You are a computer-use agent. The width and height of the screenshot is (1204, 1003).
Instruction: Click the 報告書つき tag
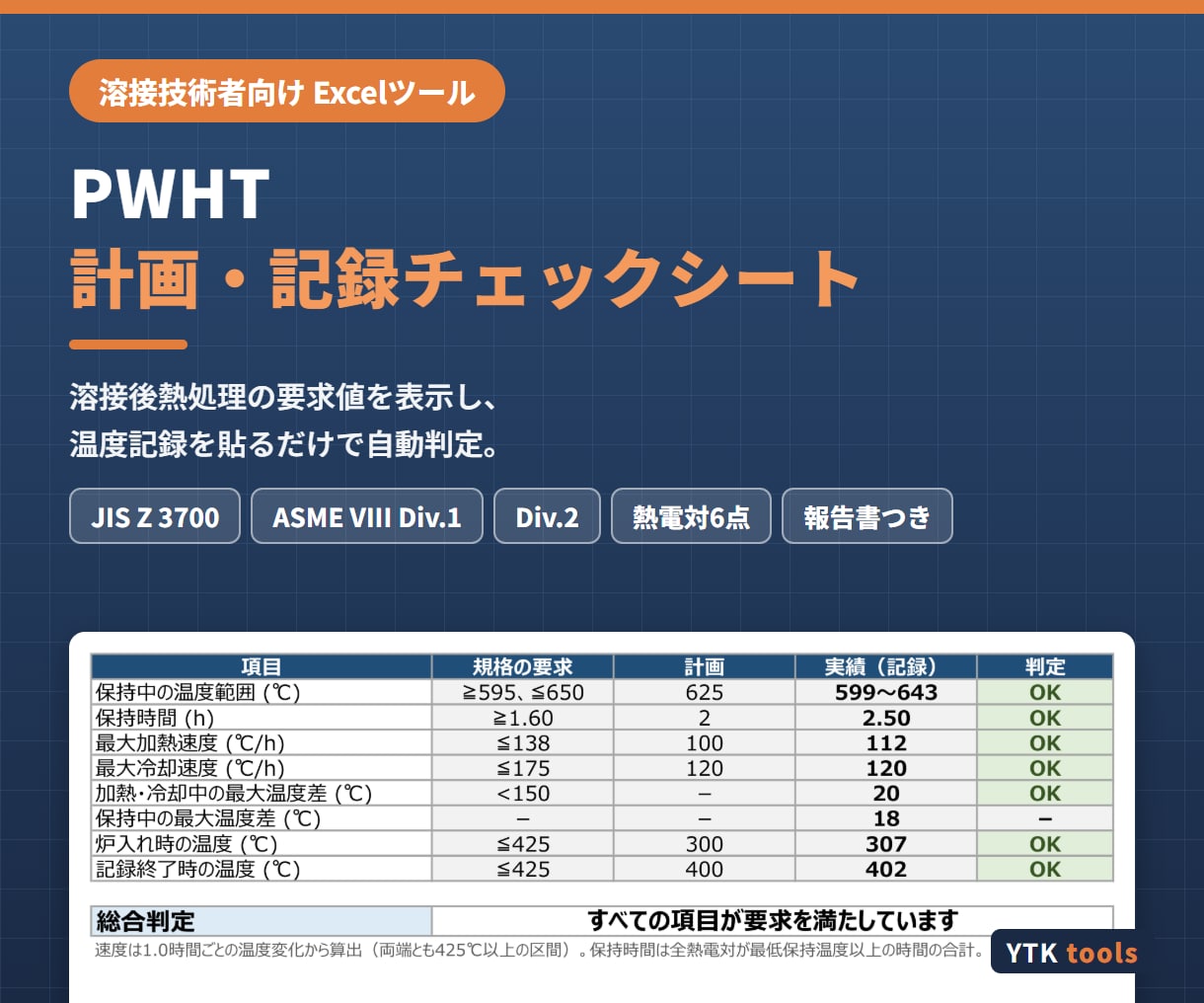click(x=866, y=516)
